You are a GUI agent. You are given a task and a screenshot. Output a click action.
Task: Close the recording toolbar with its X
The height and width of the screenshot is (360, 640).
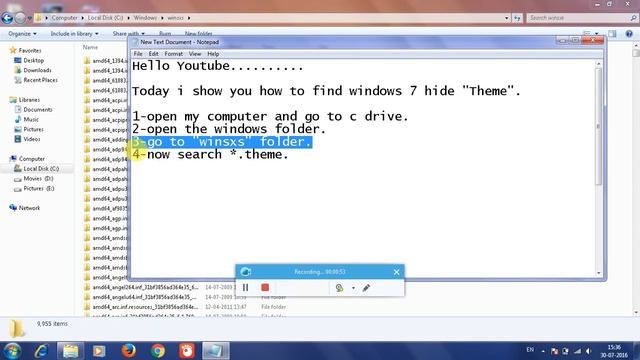click(396, 272)
